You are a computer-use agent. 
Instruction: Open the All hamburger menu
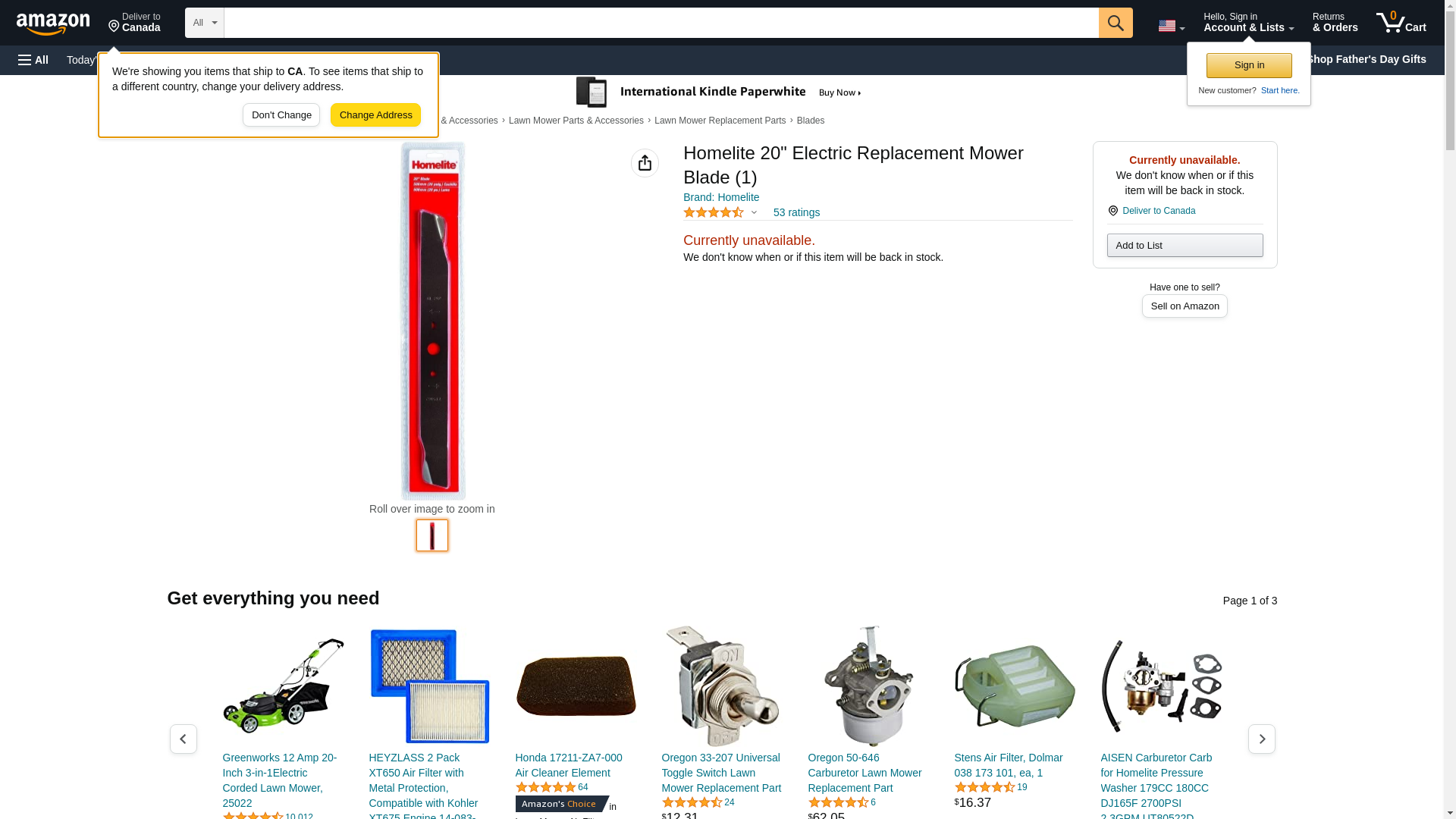point(33,60)
